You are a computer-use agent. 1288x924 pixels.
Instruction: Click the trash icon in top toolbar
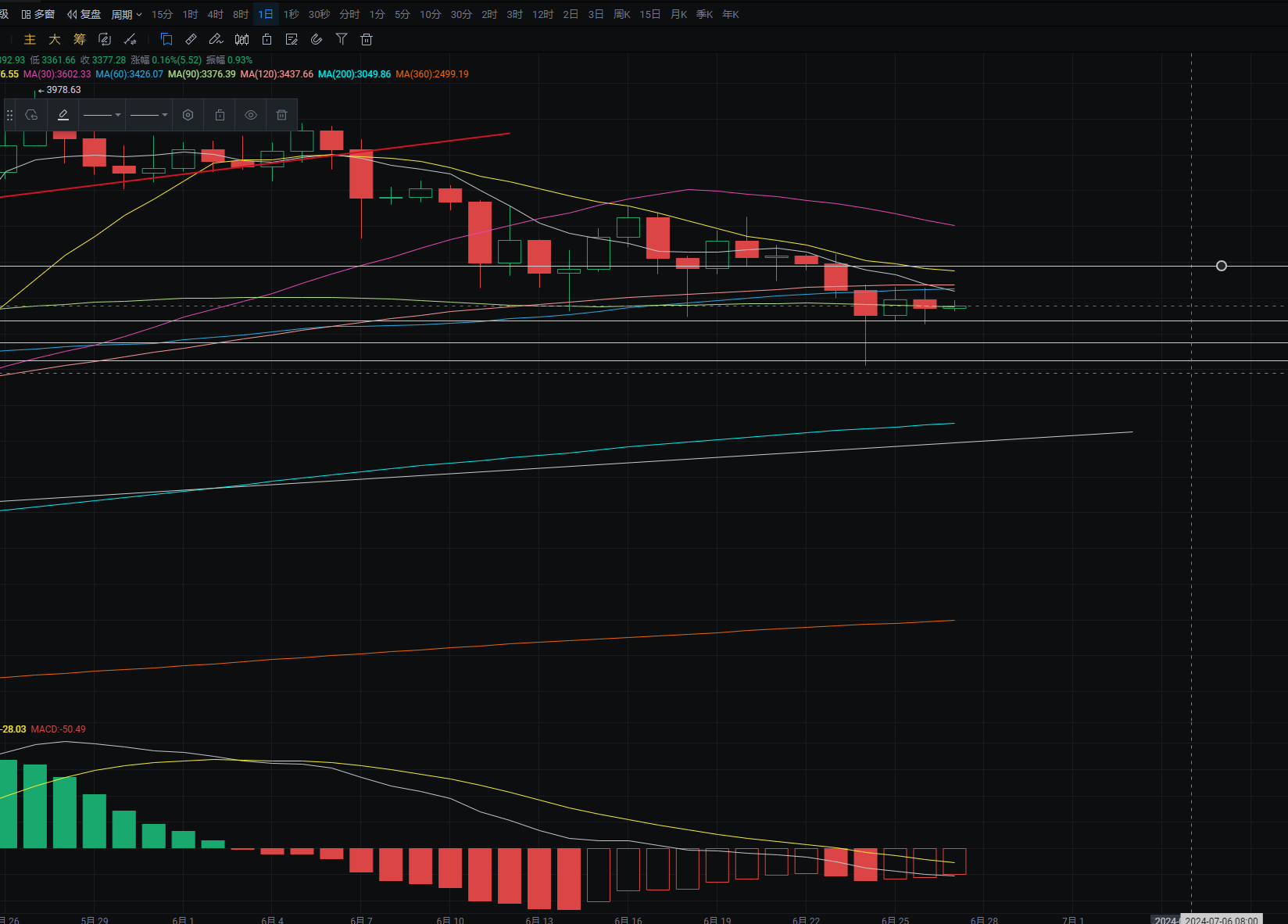click(367, 39)
